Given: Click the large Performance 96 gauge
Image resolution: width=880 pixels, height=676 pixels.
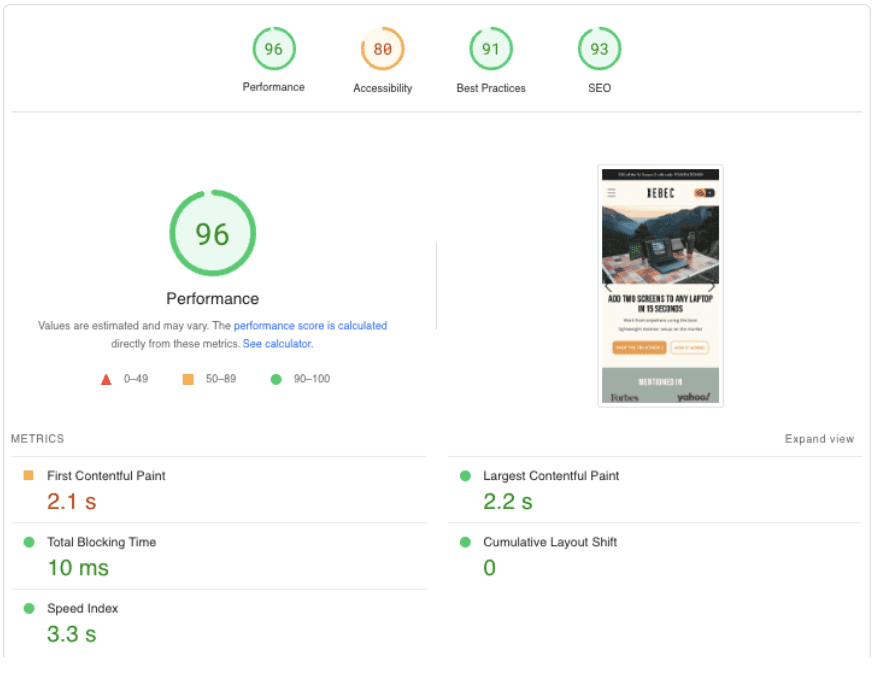Looking at the screenshot, I should 212,234.
